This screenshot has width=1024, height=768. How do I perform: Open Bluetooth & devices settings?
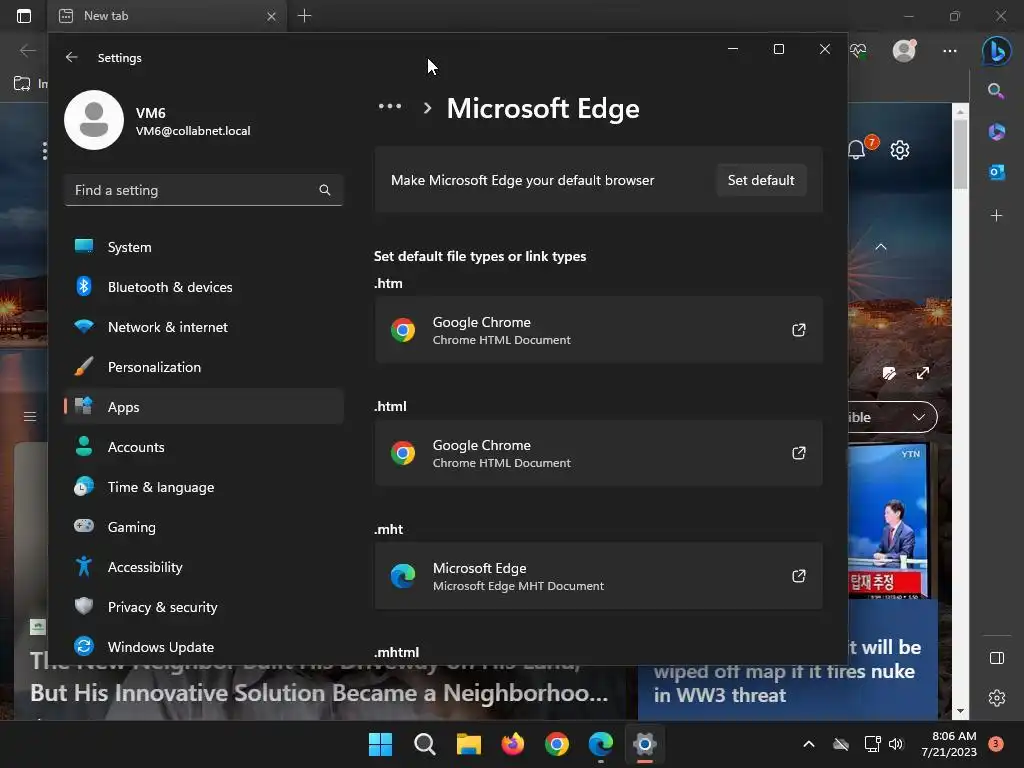click(x=204, y=287)
